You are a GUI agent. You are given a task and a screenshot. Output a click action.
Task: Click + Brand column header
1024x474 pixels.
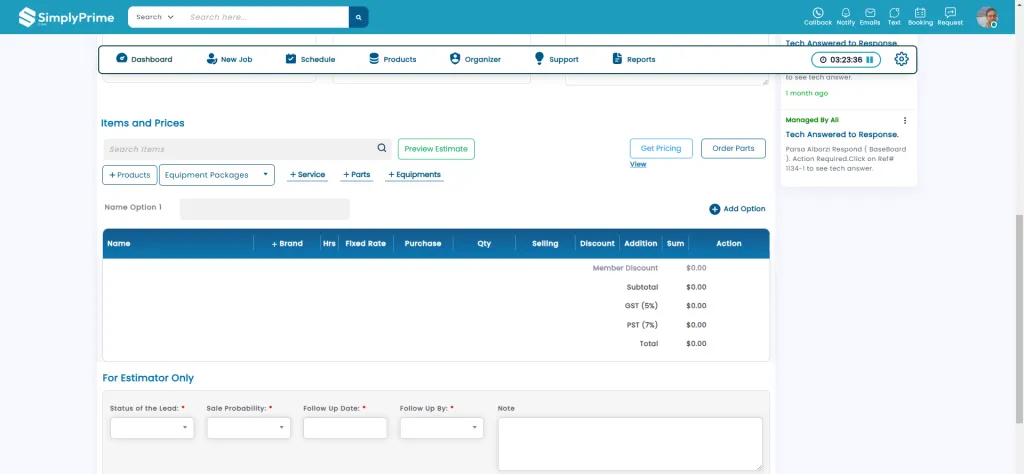point(287,244)
